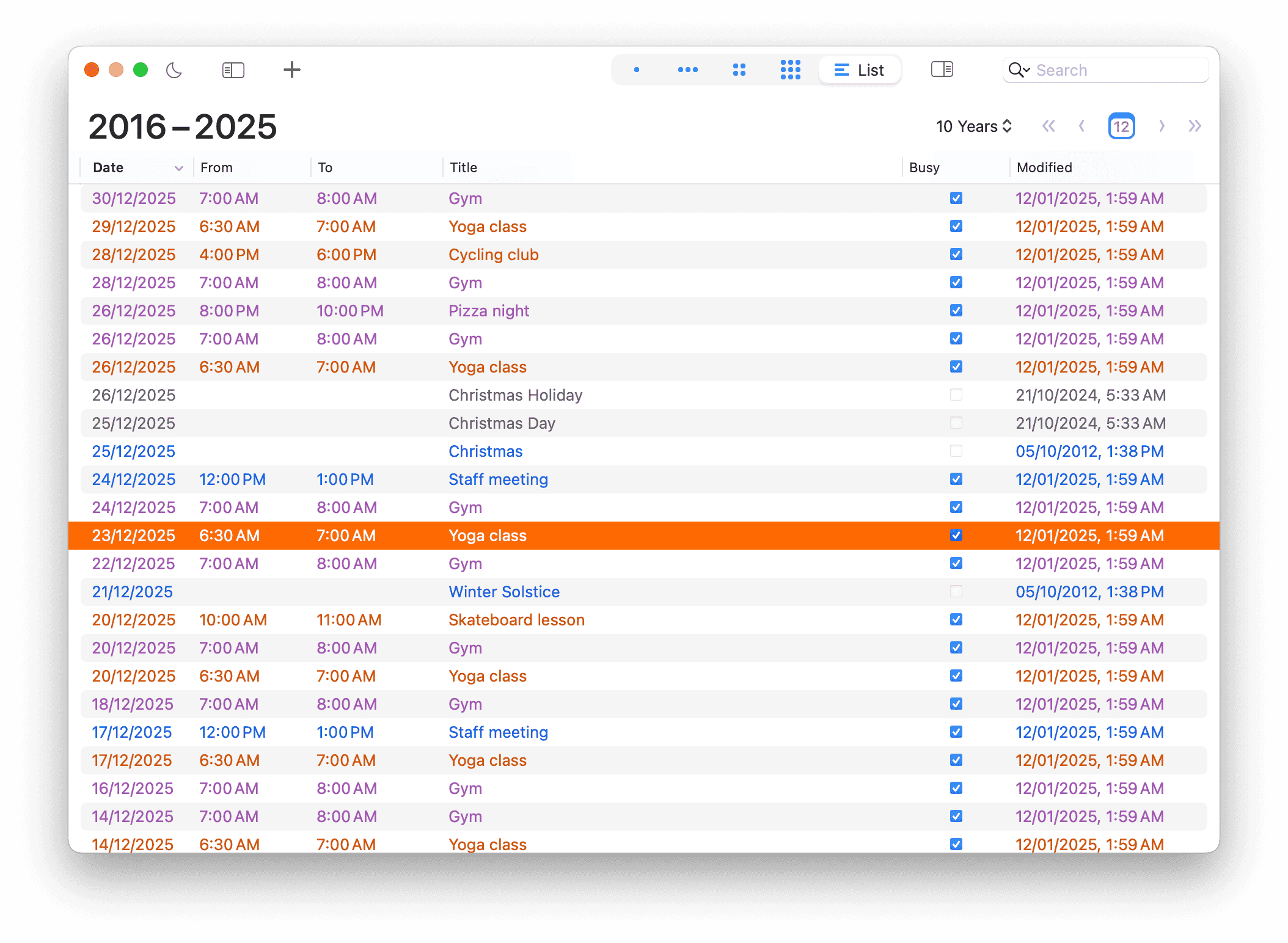Viewport: 1288px width, 943px height.
Task: Open the event info panel icon
Action: [x=942, y=70]
